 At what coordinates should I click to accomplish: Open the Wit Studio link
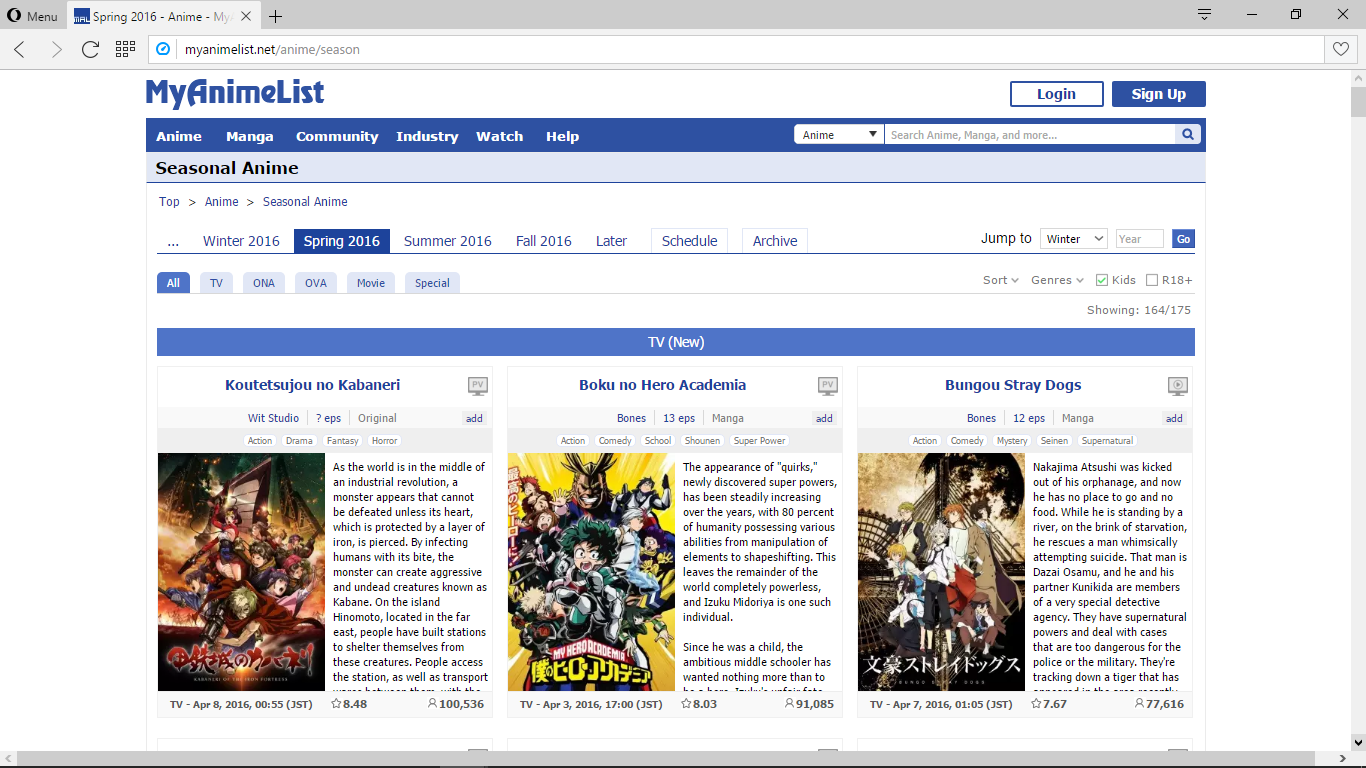click(273, 418)
